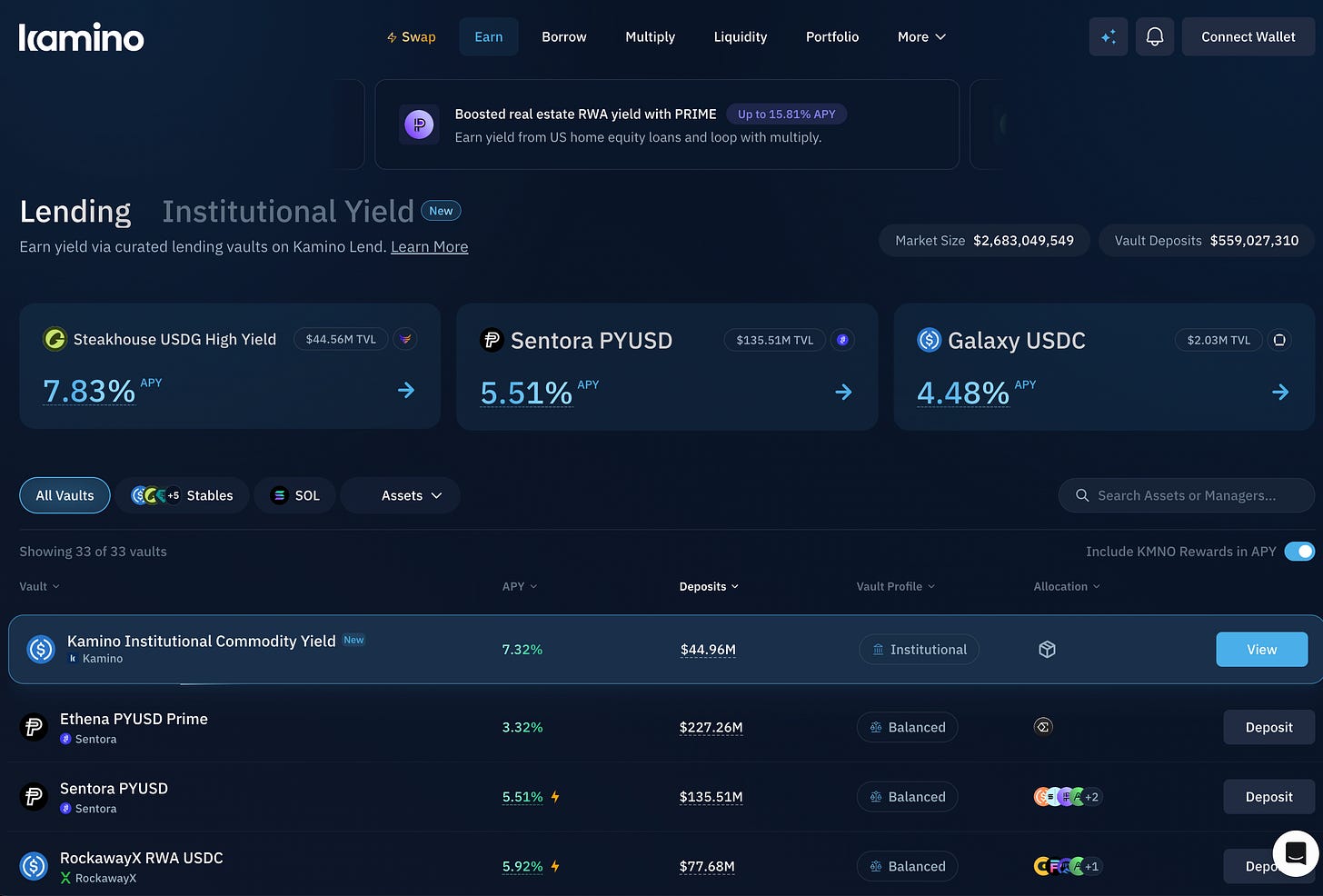Click Ethena PYUSD Prime allocation icon
1323x896 pixels.
(1043, 726)
